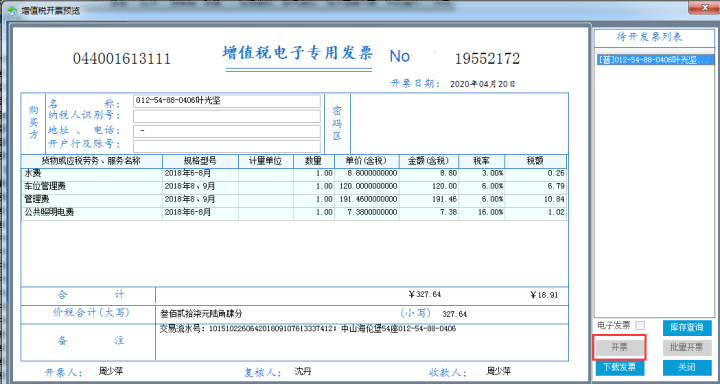720x384 pixels.
Task: Click the 地址、电话 input field
Action: [227, 131]
